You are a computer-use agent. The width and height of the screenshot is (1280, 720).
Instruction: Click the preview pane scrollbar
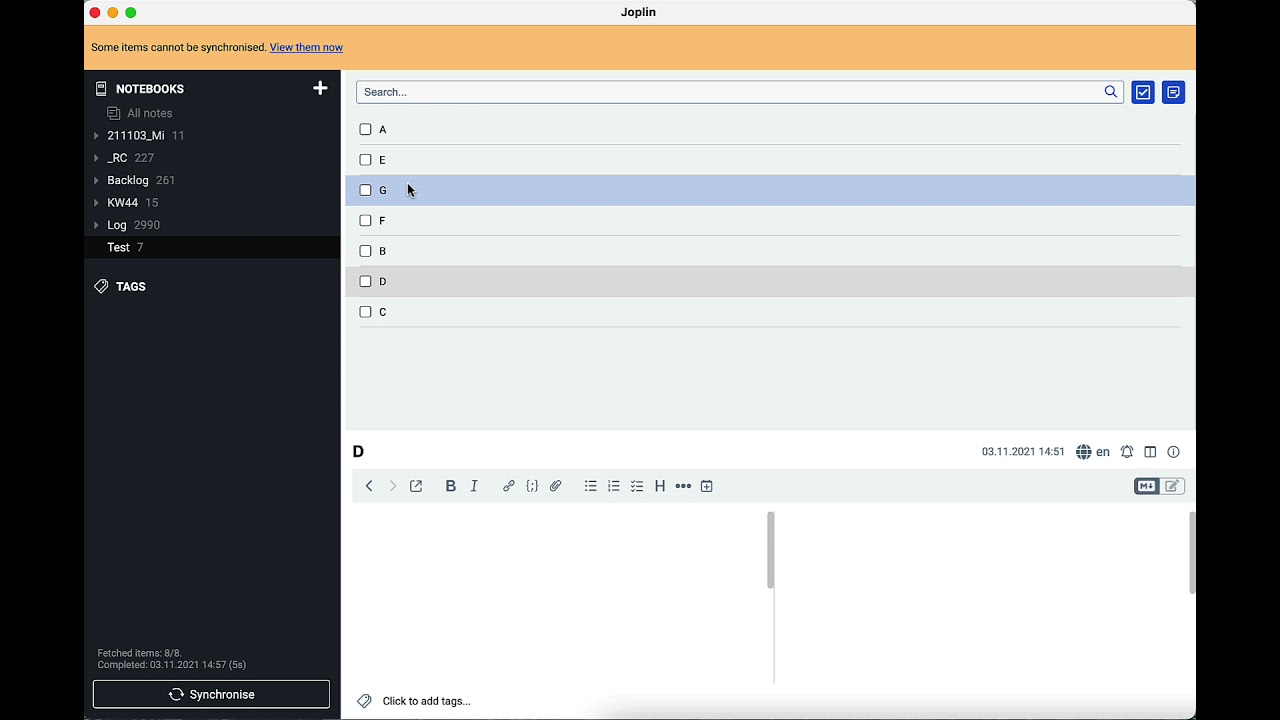click(1191, 553)
